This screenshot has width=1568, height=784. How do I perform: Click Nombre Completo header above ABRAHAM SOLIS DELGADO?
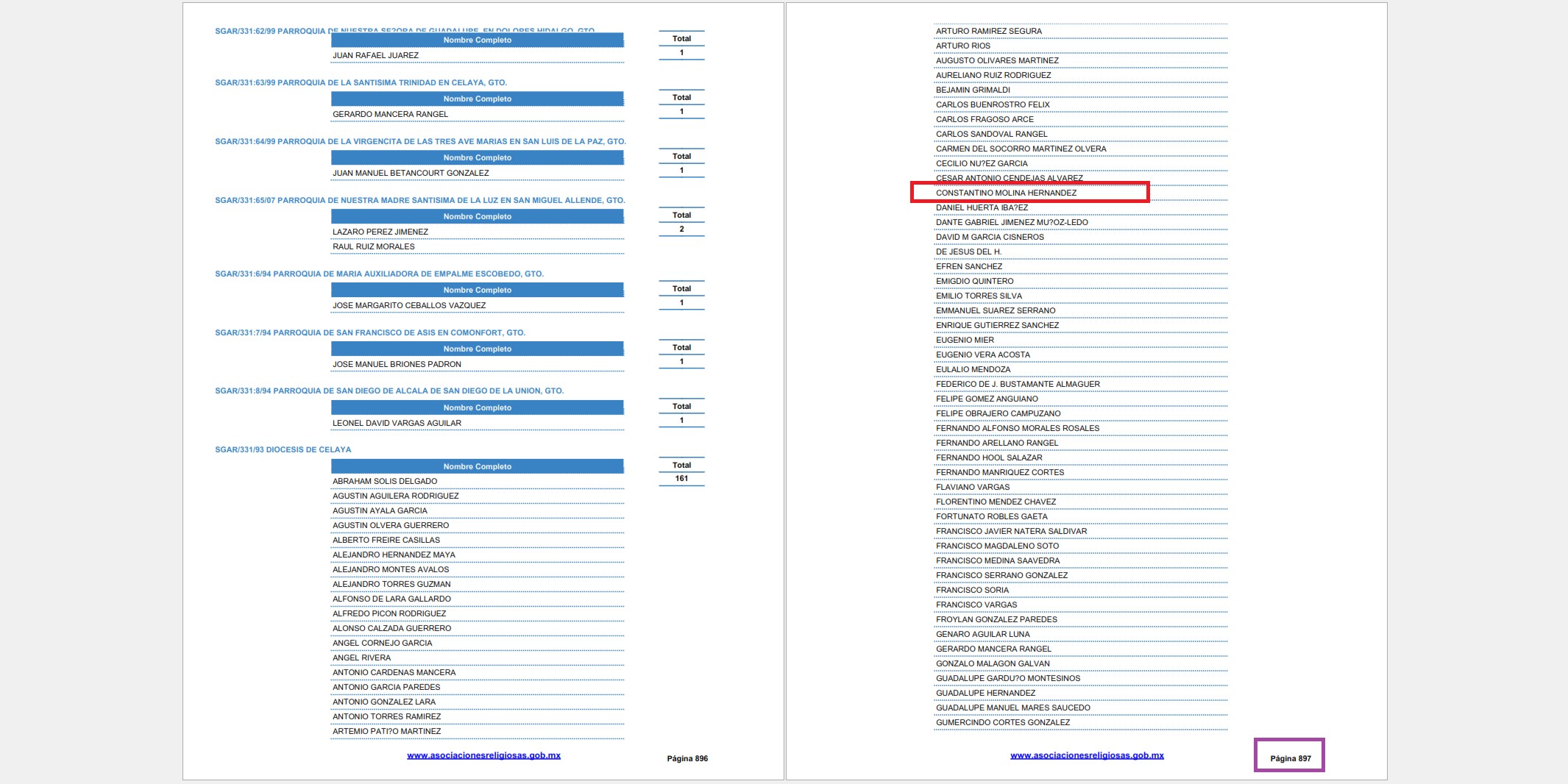coord(478,466)
